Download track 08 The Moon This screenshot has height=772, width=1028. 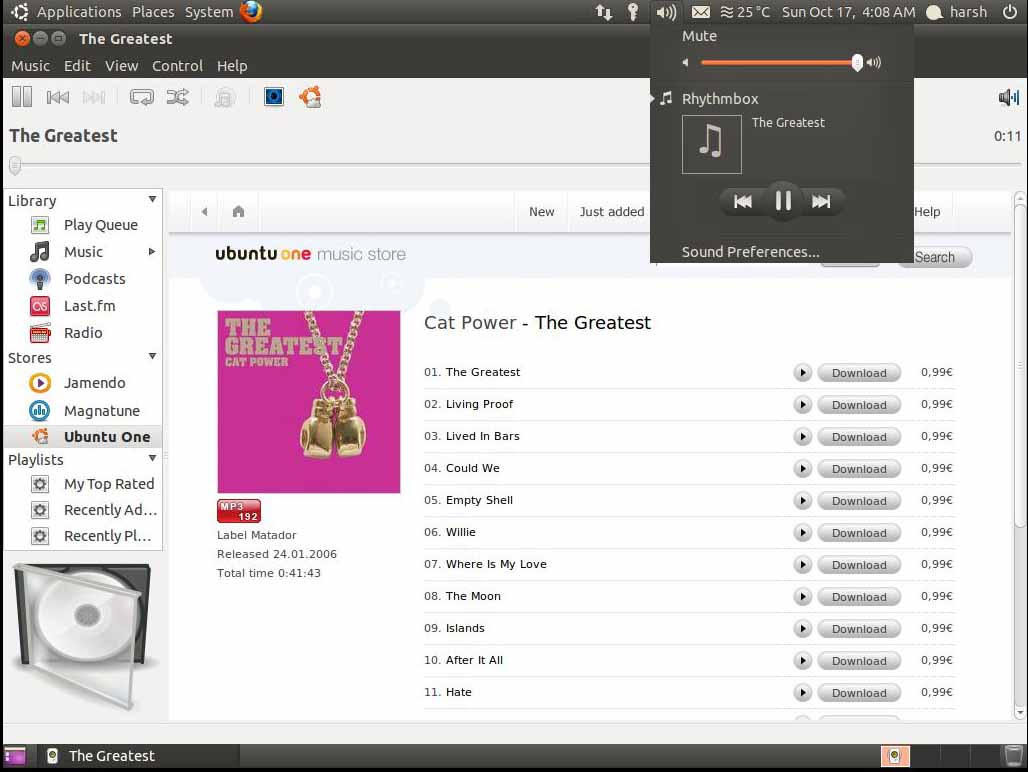tap(859, 597)
